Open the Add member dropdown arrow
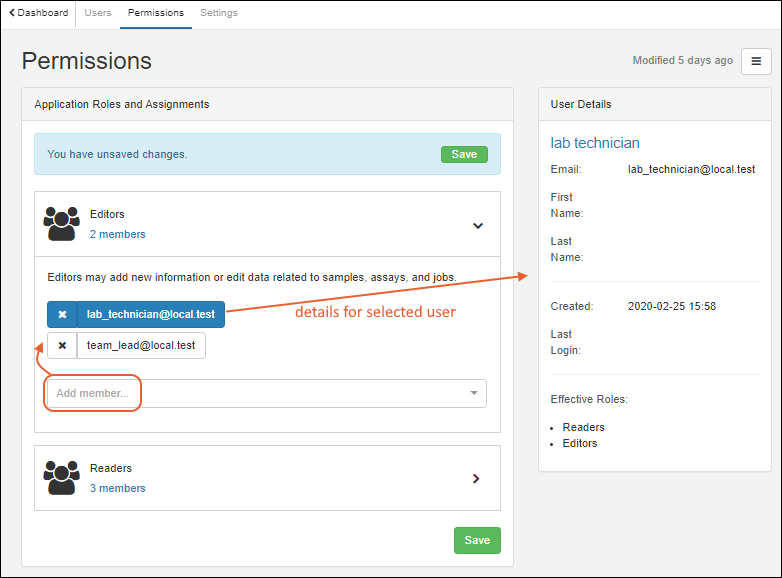782x578 pixels. coord(474,394)
